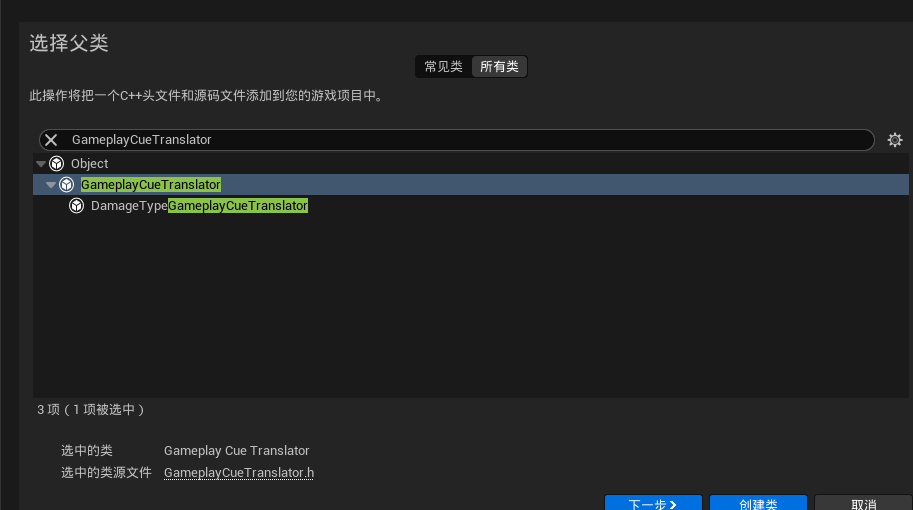Select the DamageTypeGameplayCueTranslator class label

coord(199,206)
